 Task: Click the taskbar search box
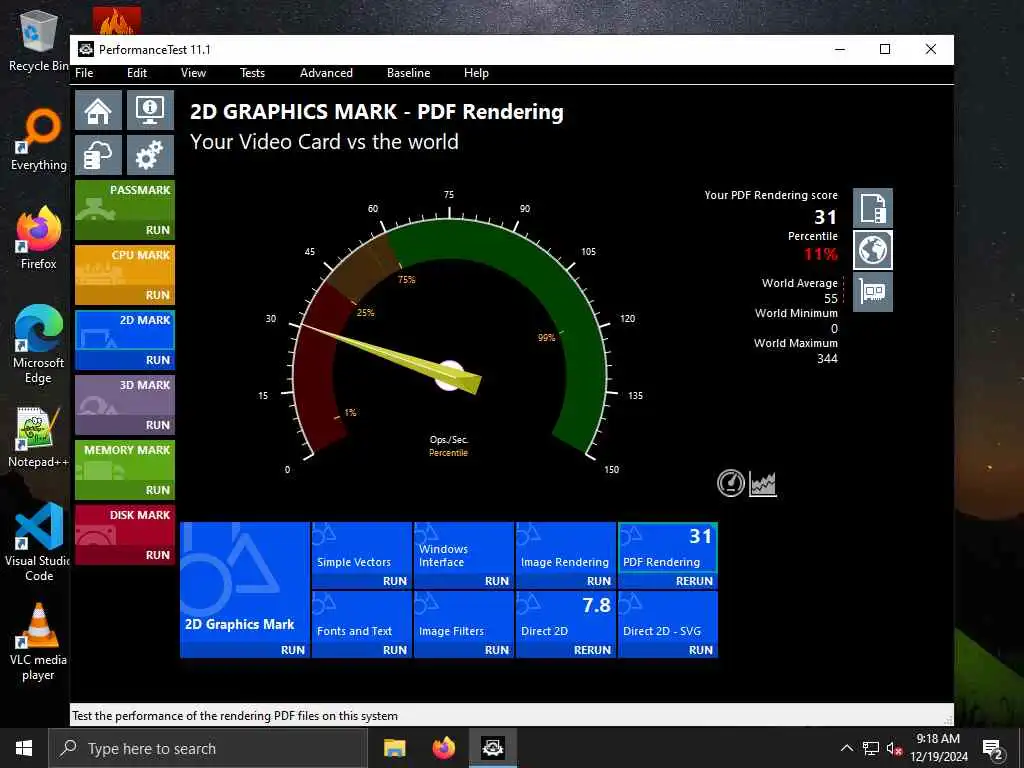click(208, 748)
